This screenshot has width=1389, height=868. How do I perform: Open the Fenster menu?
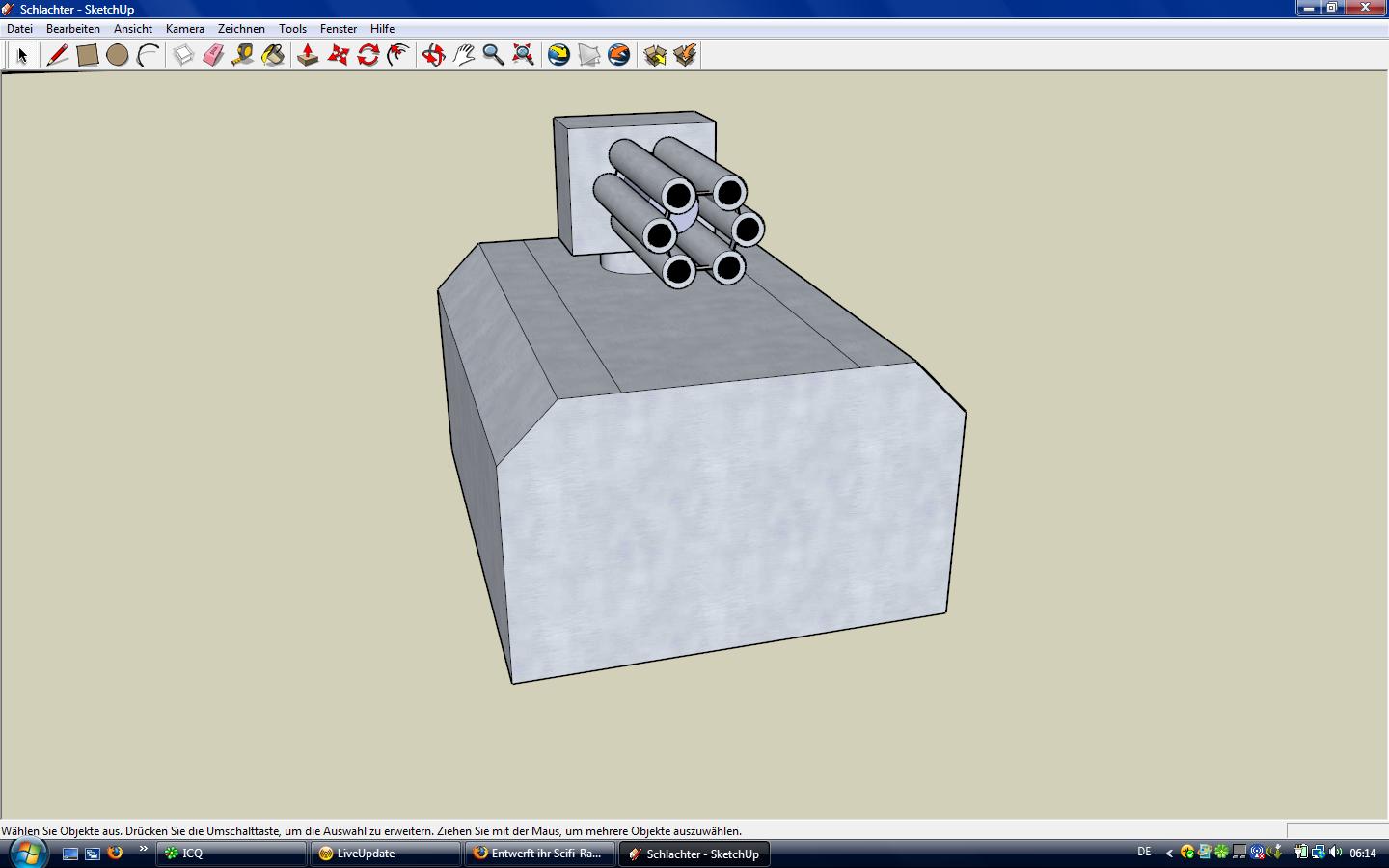click(x=338, y=29)
